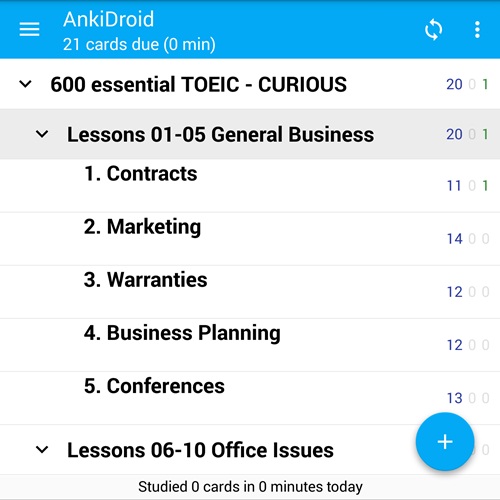Tap the sync icon
The height and width of the screenshot is (500, 500).
point(433,29)
